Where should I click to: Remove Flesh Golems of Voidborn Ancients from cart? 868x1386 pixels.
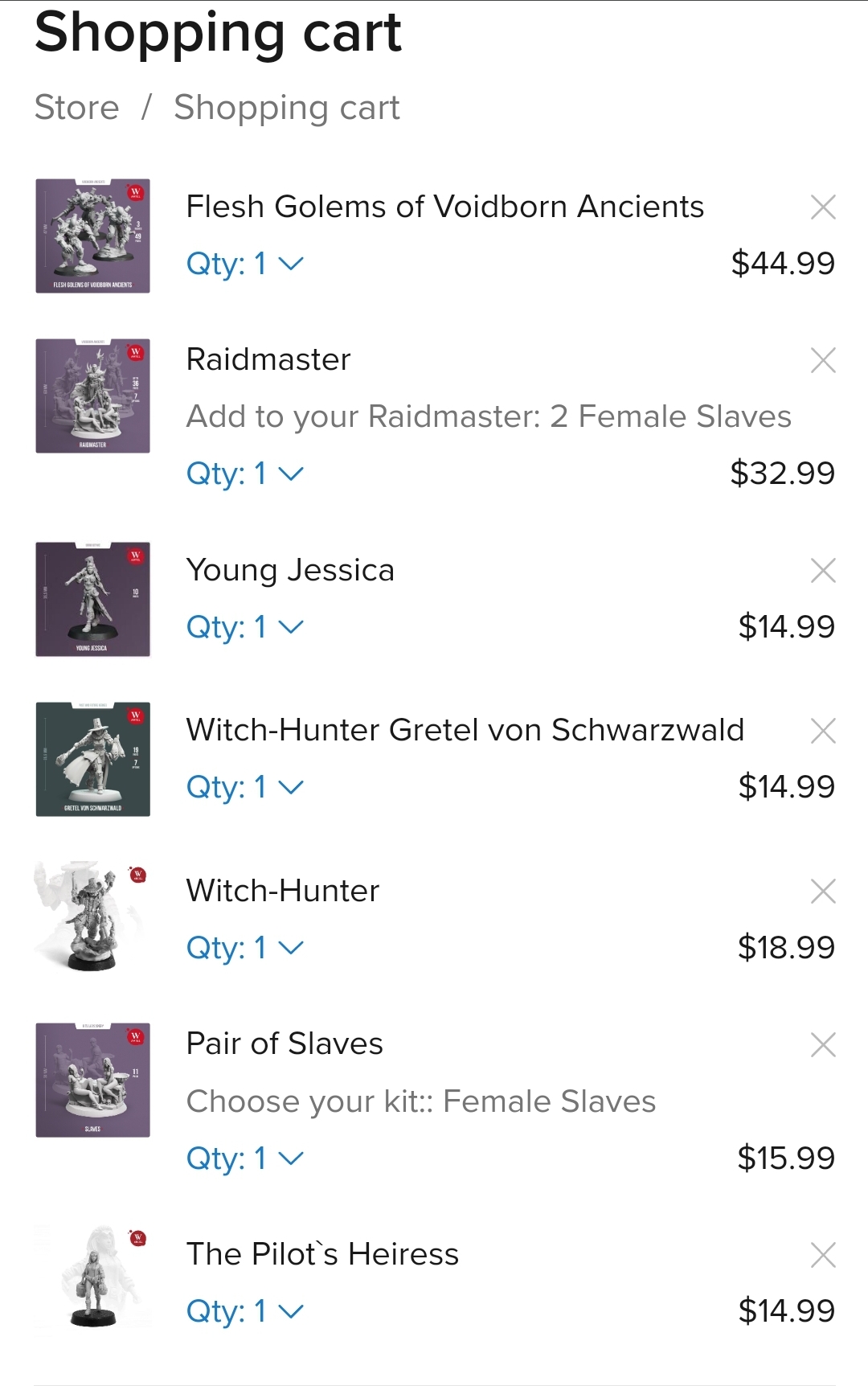[x=823, y=207]
